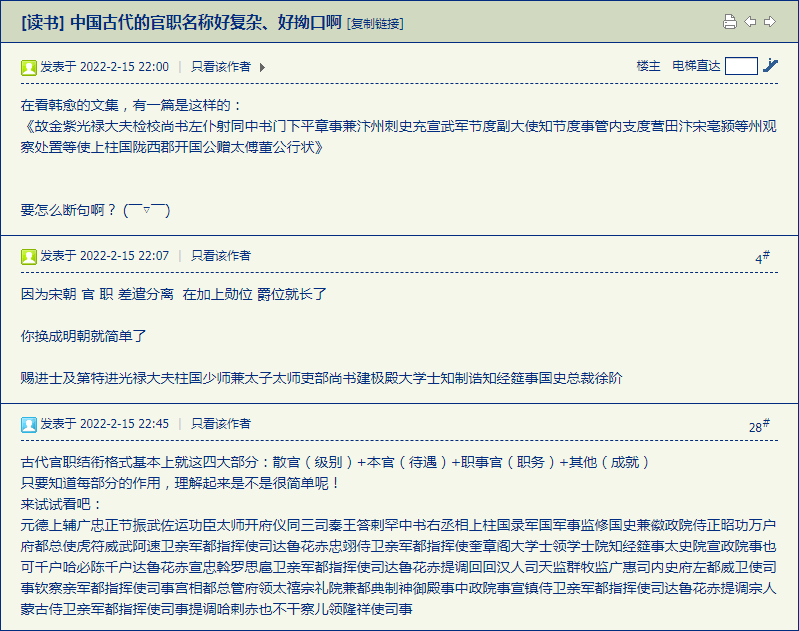Click avatar icon of the 22:00 post

(x=29, y=68)
